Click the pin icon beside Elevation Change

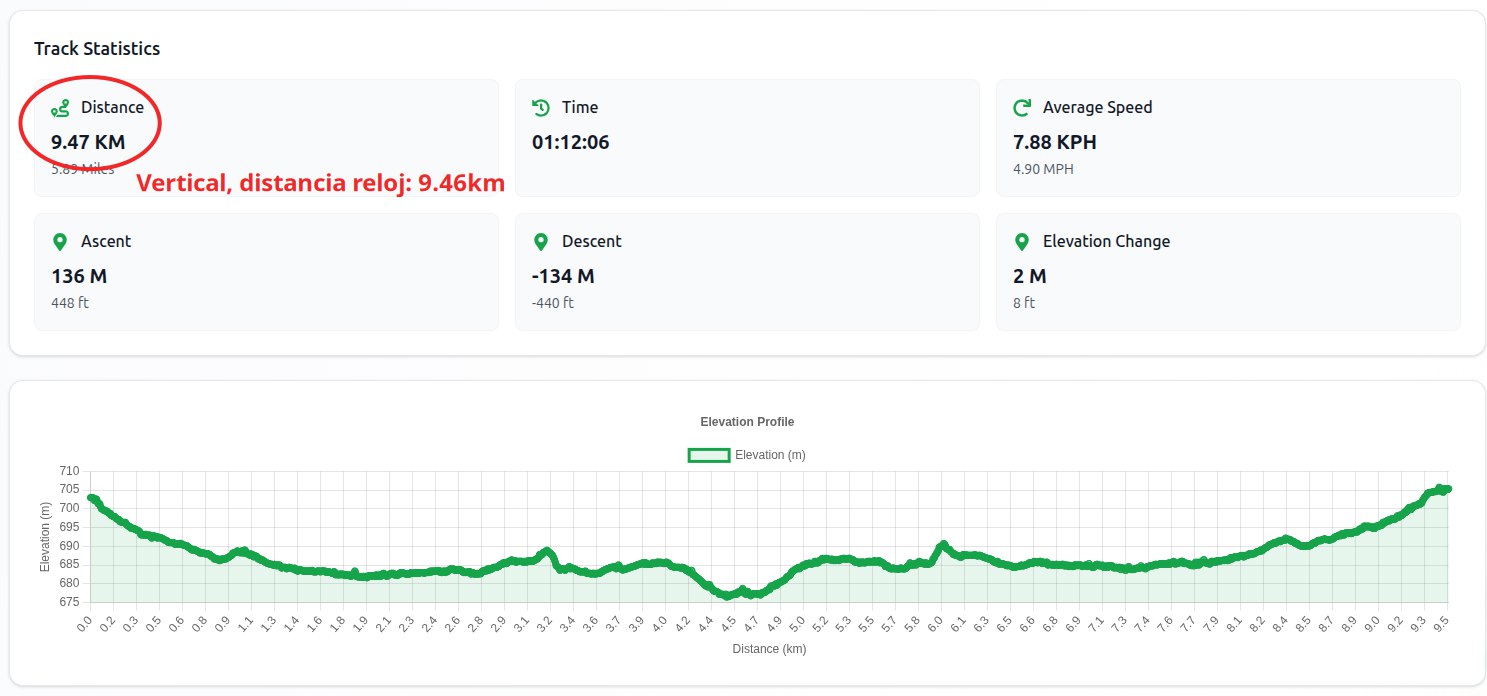tap(1022, 242)
